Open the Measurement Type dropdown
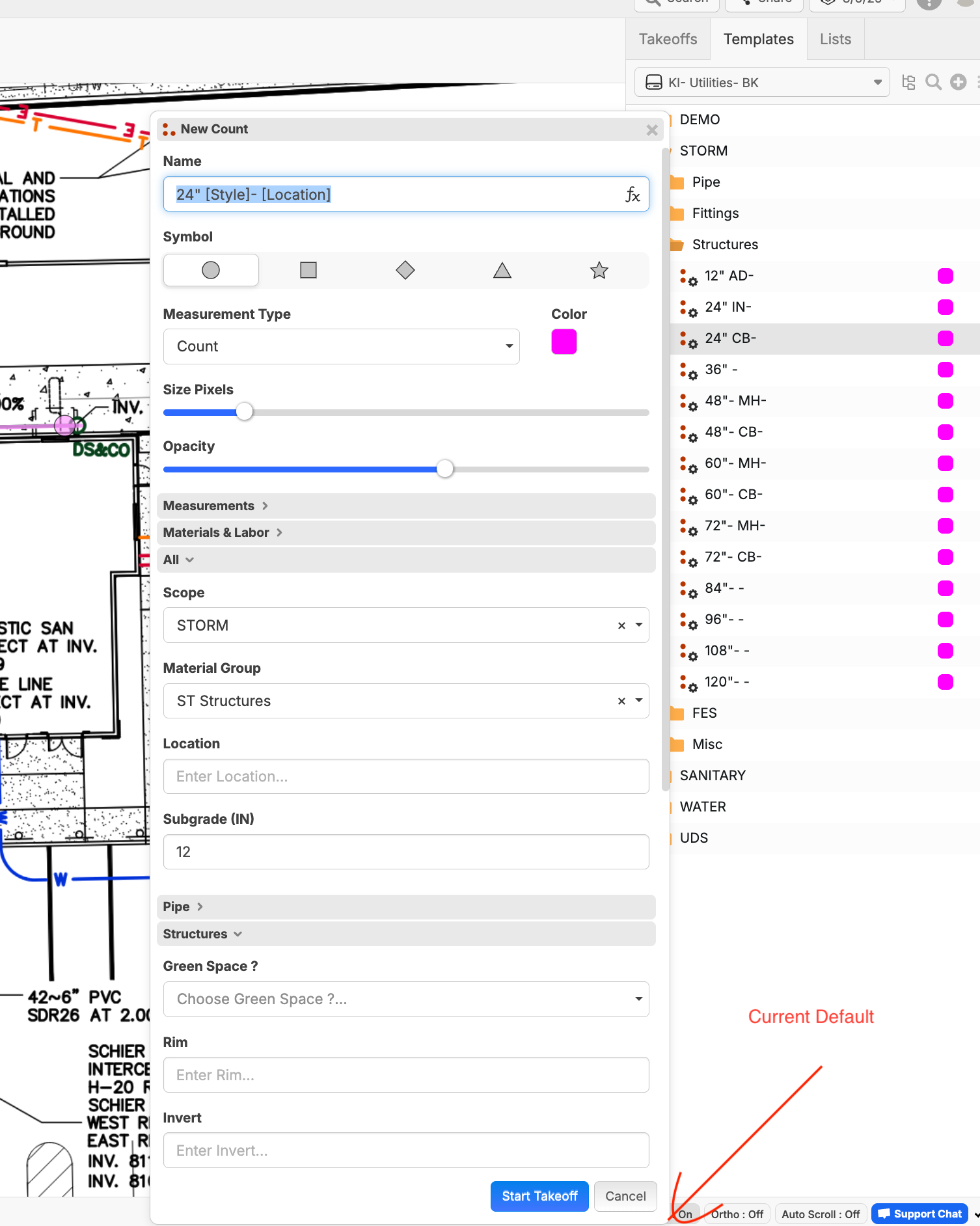This screenshot has width=980, height=1226. 341,346
